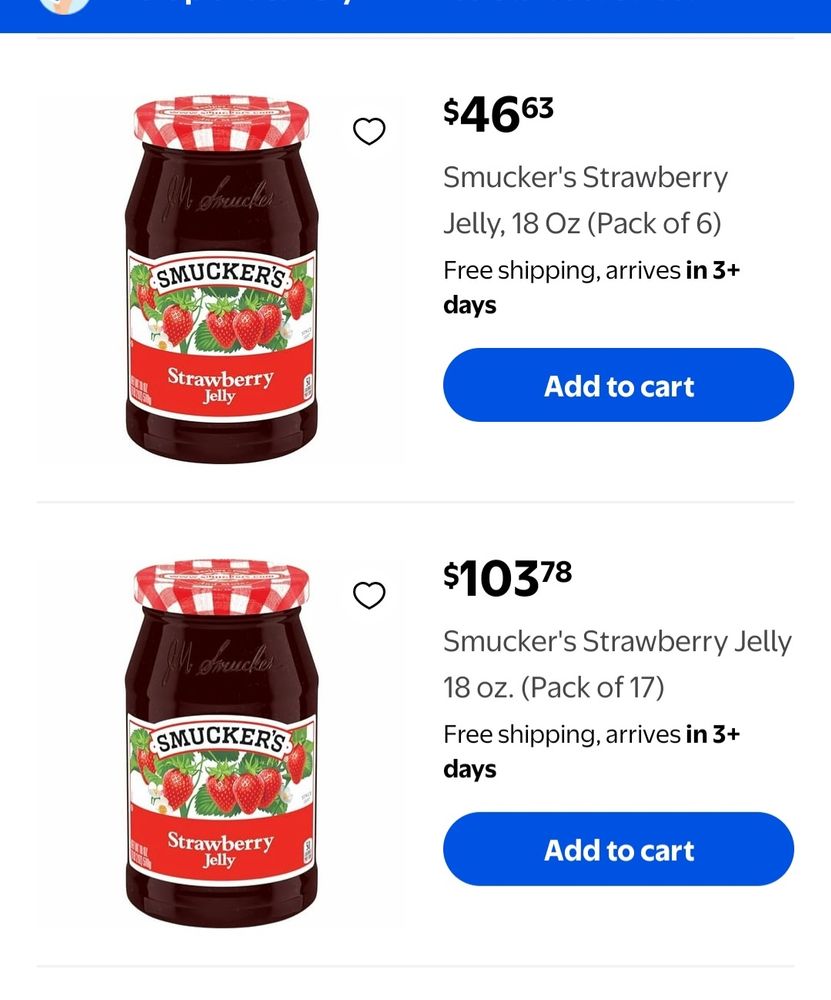Image resolution: width=831 pixels, height=1000 pixels.
Task: Favorite the Pack of 17 jelly with the heart icon
Action: coord(370,594)
